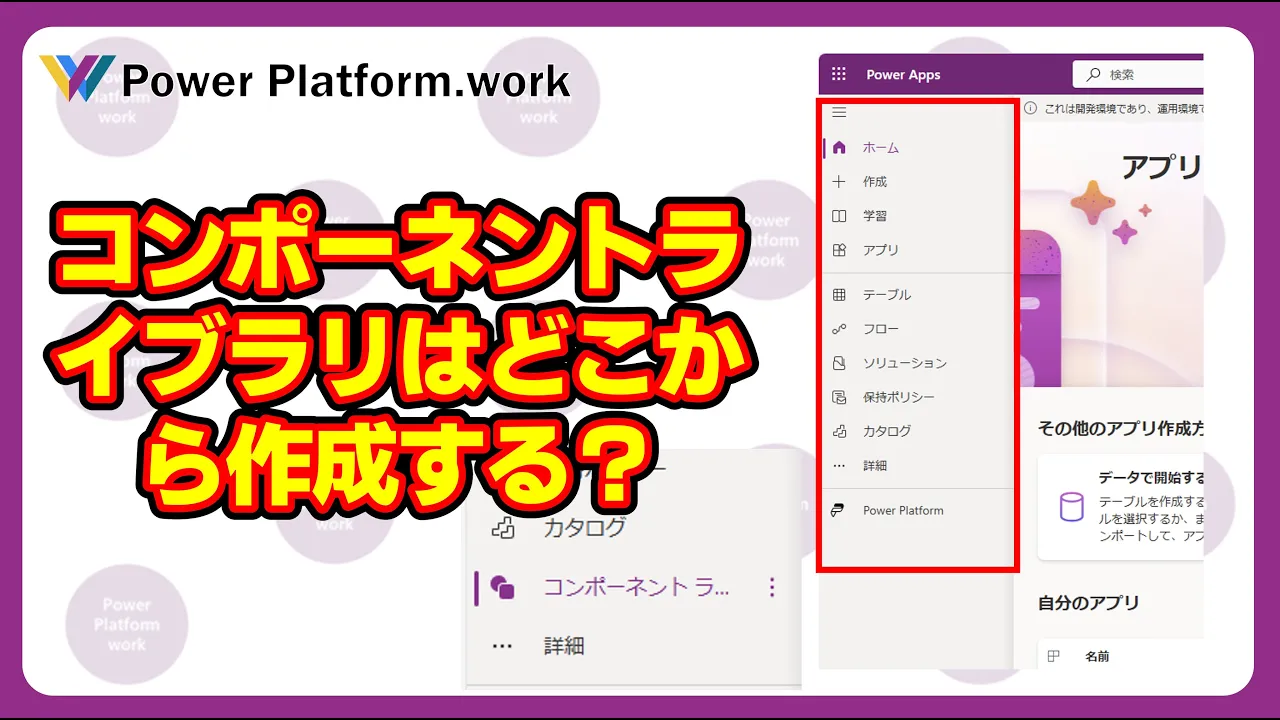This screenshot has width=1280, height=720.
Task: Click the フロー flow icon
Action: tap(839, 329)
